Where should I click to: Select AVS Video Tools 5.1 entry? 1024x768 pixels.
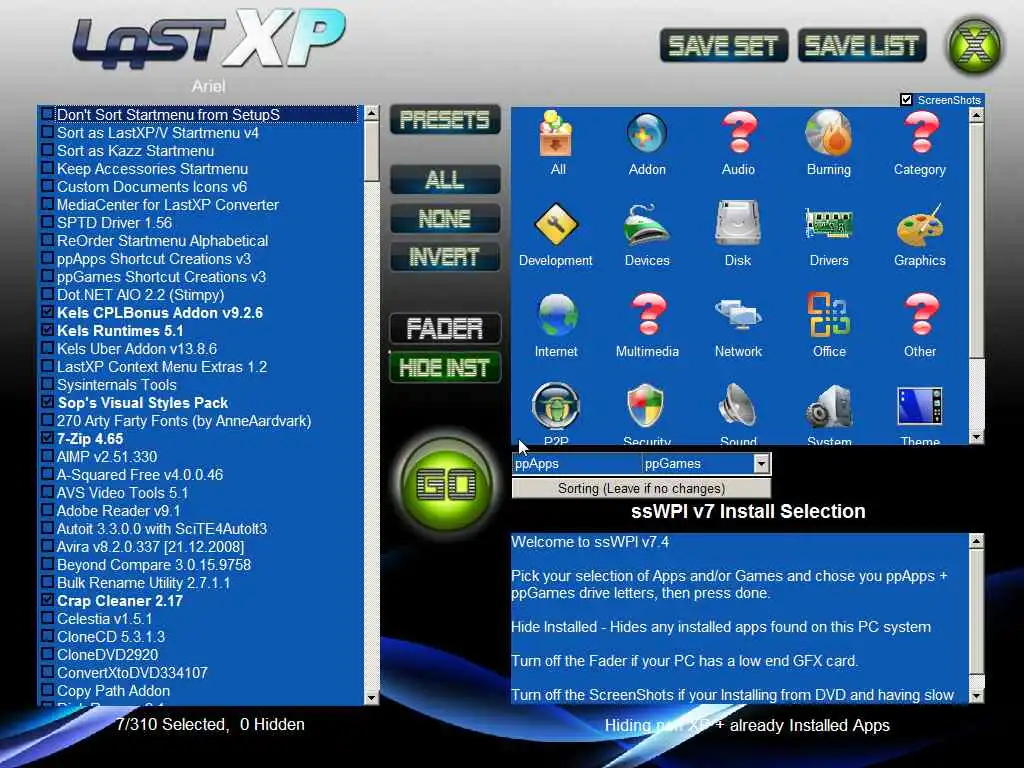pyautogui.click(x=122, y=492)
